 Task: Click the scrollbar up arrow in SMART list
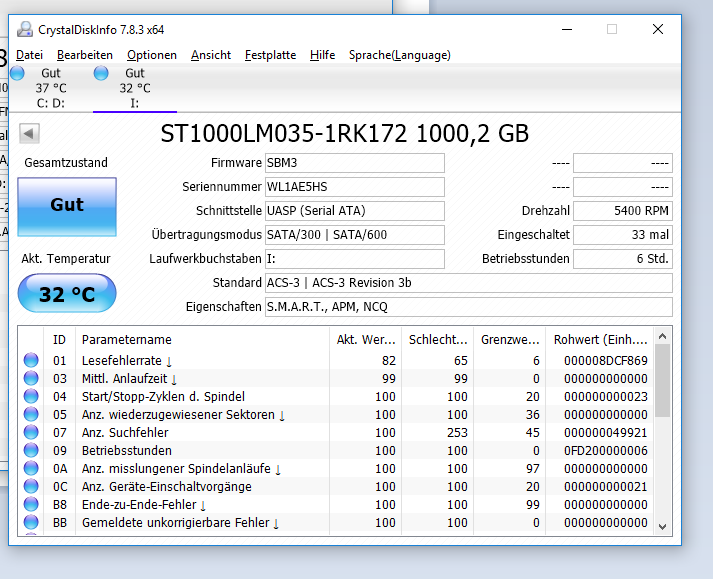point(663,337)
